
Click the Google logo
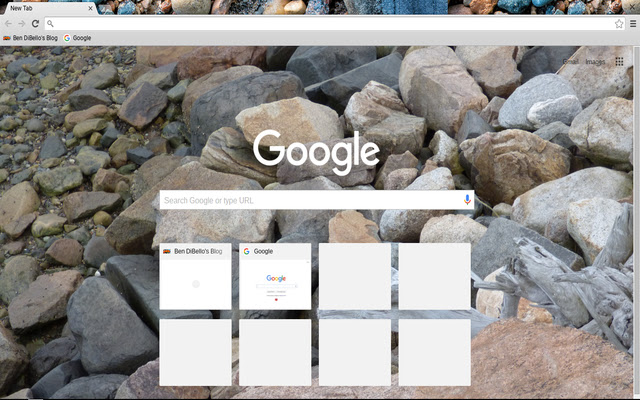click(316, 152)
